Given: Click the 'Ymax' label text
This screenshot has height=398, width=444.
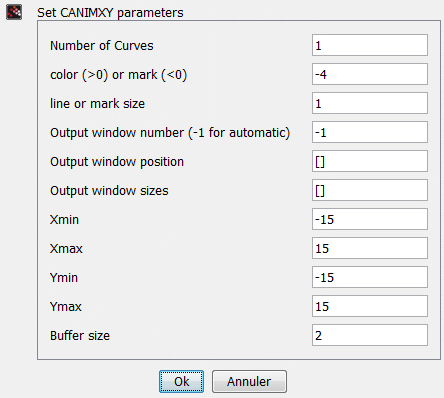Looking at the screenshot, I should [66, 307].
